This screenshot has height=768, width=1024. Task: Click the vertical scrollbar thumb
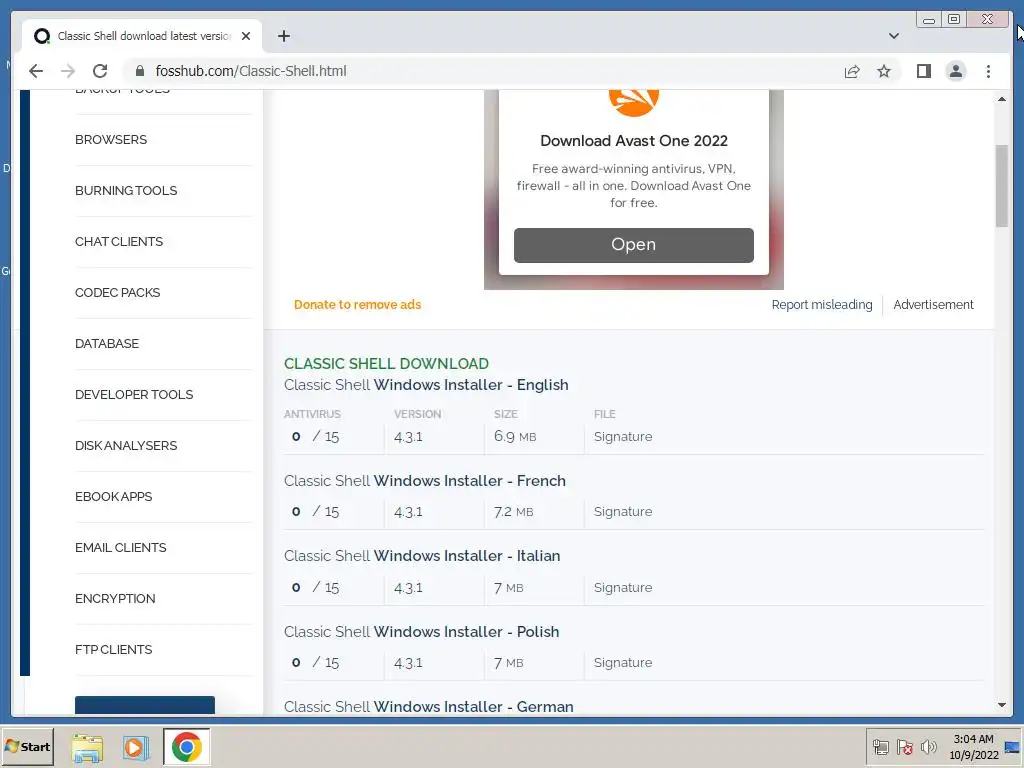(1002, 185)
